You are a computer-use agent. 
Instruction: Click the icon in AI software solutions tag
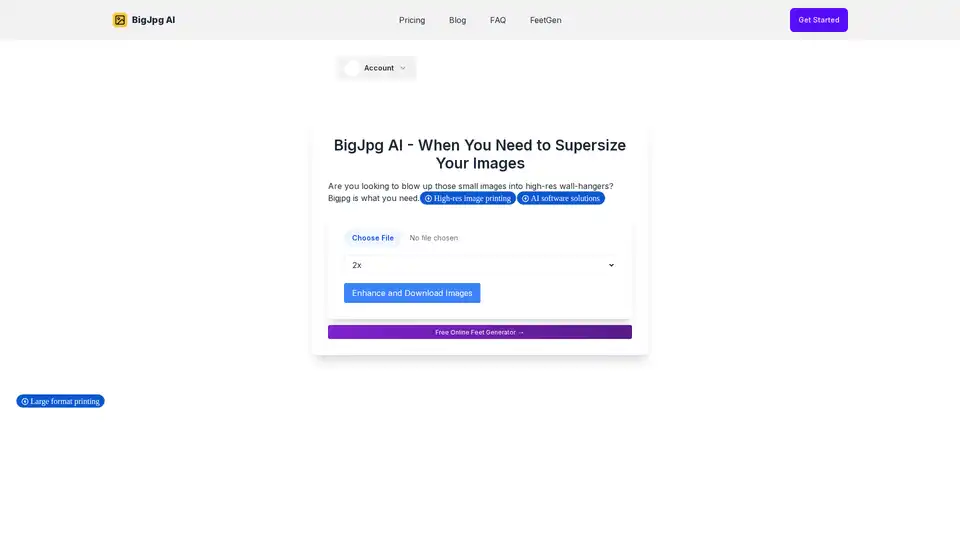pos(525,199)
